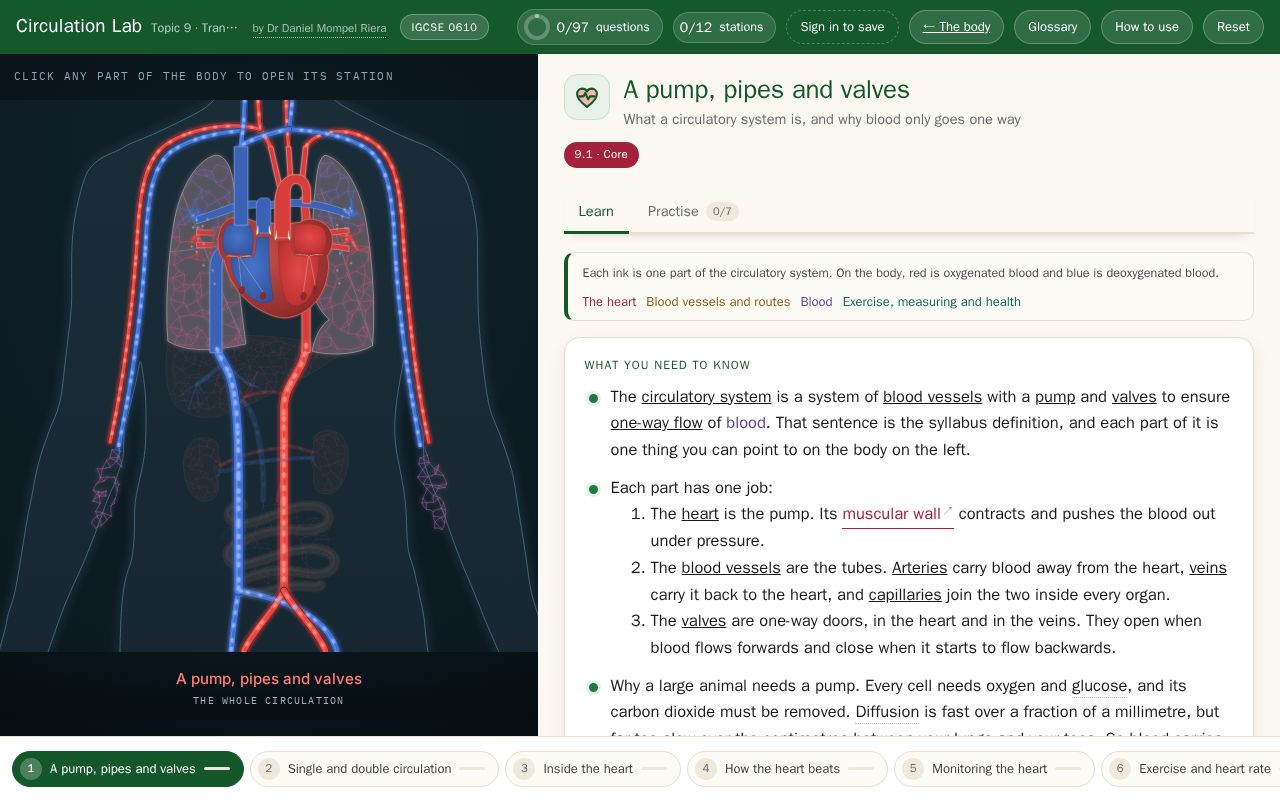Screen dimensions: 1280x800
Task: Go to station 5 Monitoring the heart
Action: point(994,769)
